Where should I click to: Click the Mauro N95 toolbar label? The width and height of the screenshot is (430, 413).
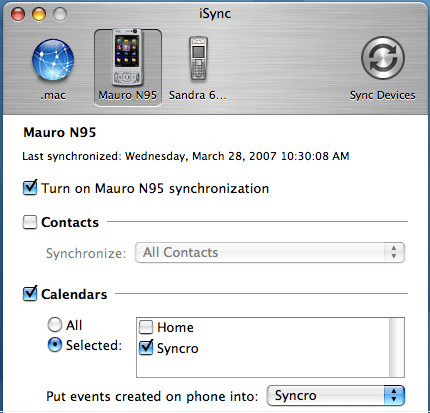coord(127,95)
